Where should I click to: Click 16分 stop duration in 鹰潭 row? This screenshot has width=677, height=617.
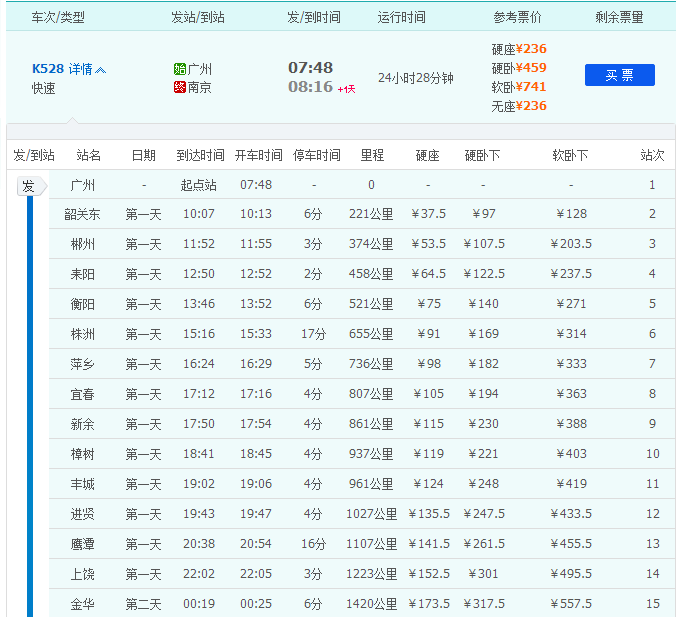314,544
